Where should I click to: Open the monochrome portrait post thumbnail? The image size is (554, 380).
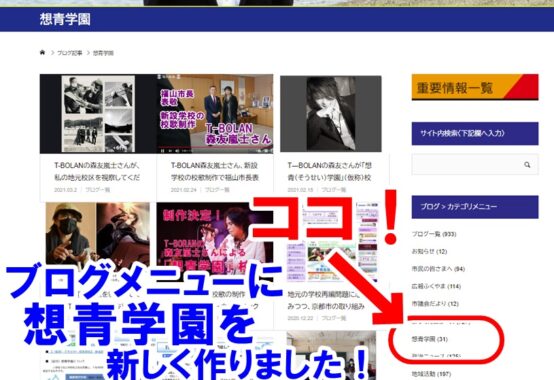pyautogui.click(x=331, y=114)
